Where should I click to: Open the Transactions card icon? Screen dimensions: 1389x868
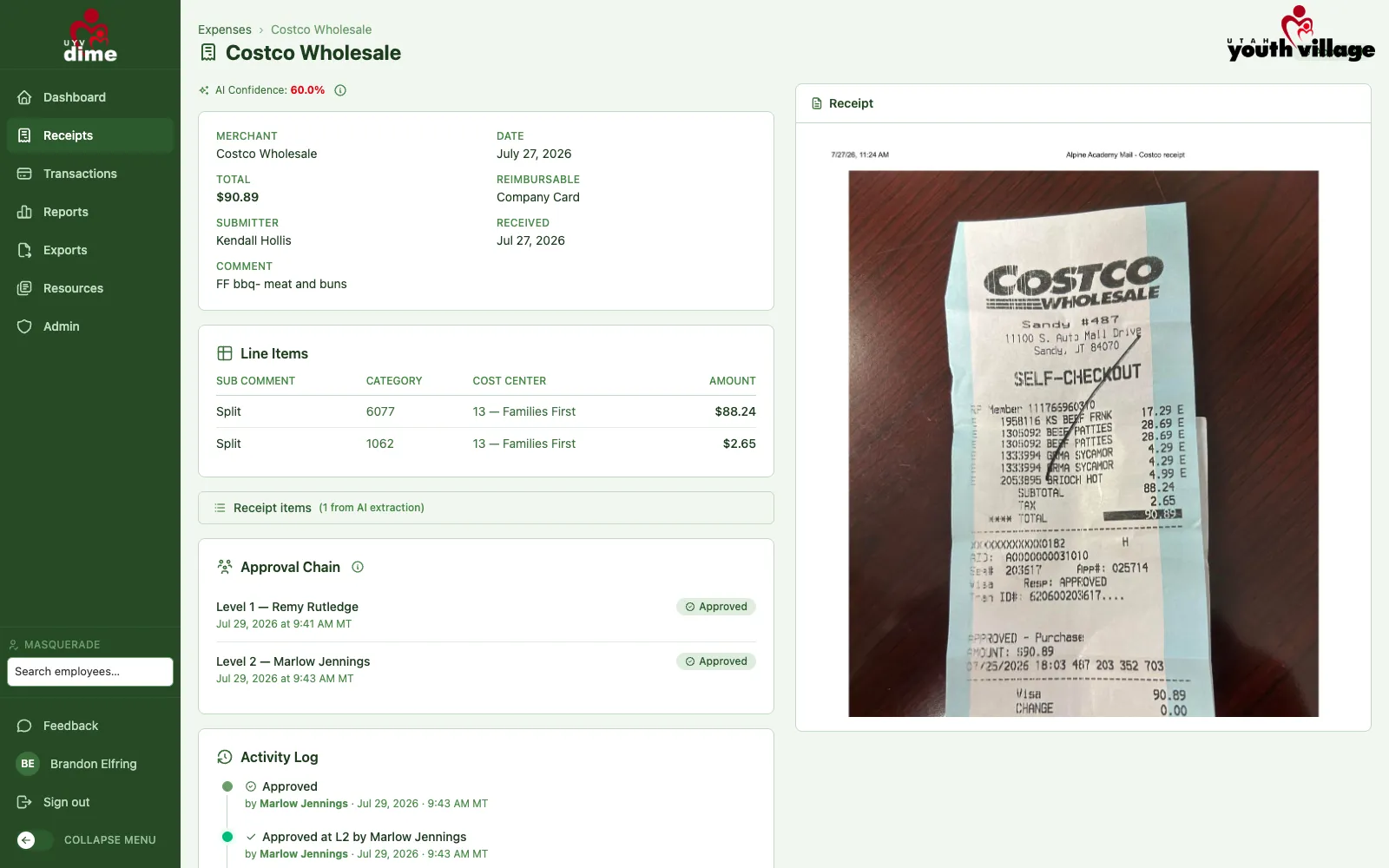point(24,174)
